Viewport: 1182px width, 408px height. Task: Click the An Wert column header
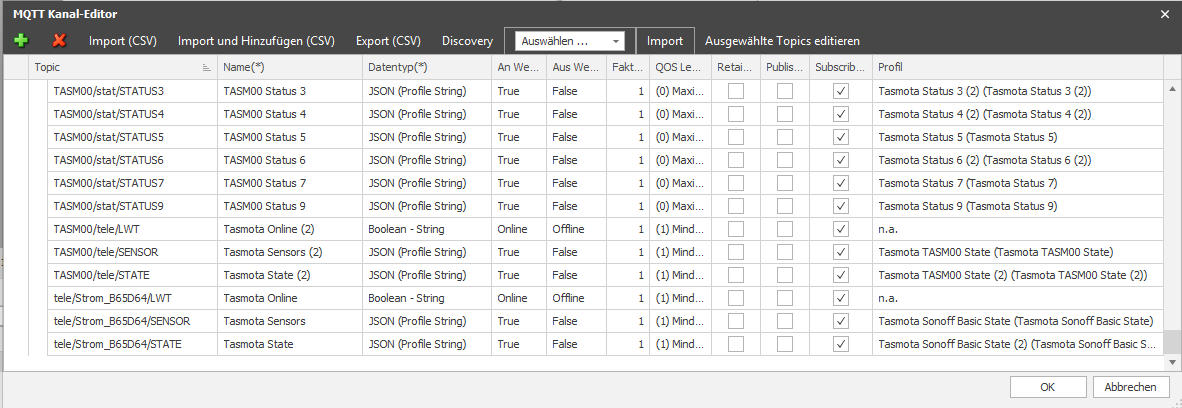(519, 67)
